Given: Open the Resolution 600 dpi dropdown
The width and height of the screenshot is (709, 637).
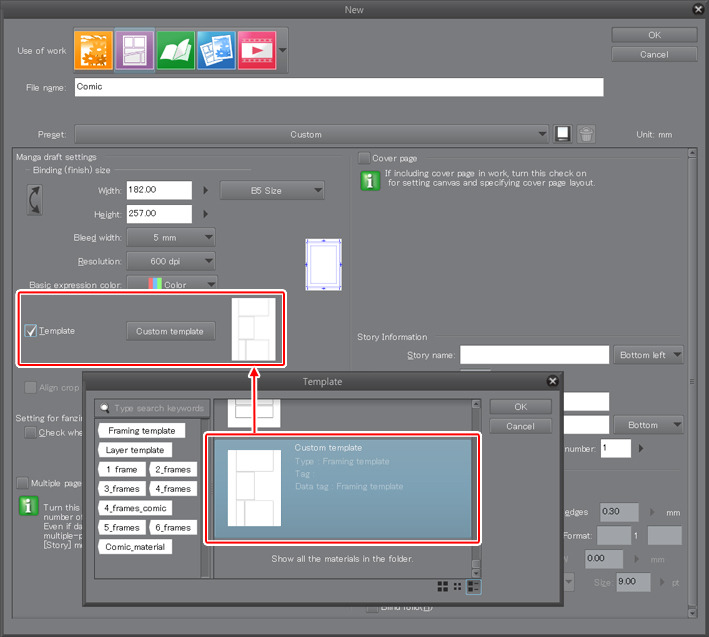Looking at the screenshot, I should [x=171, y=261].
